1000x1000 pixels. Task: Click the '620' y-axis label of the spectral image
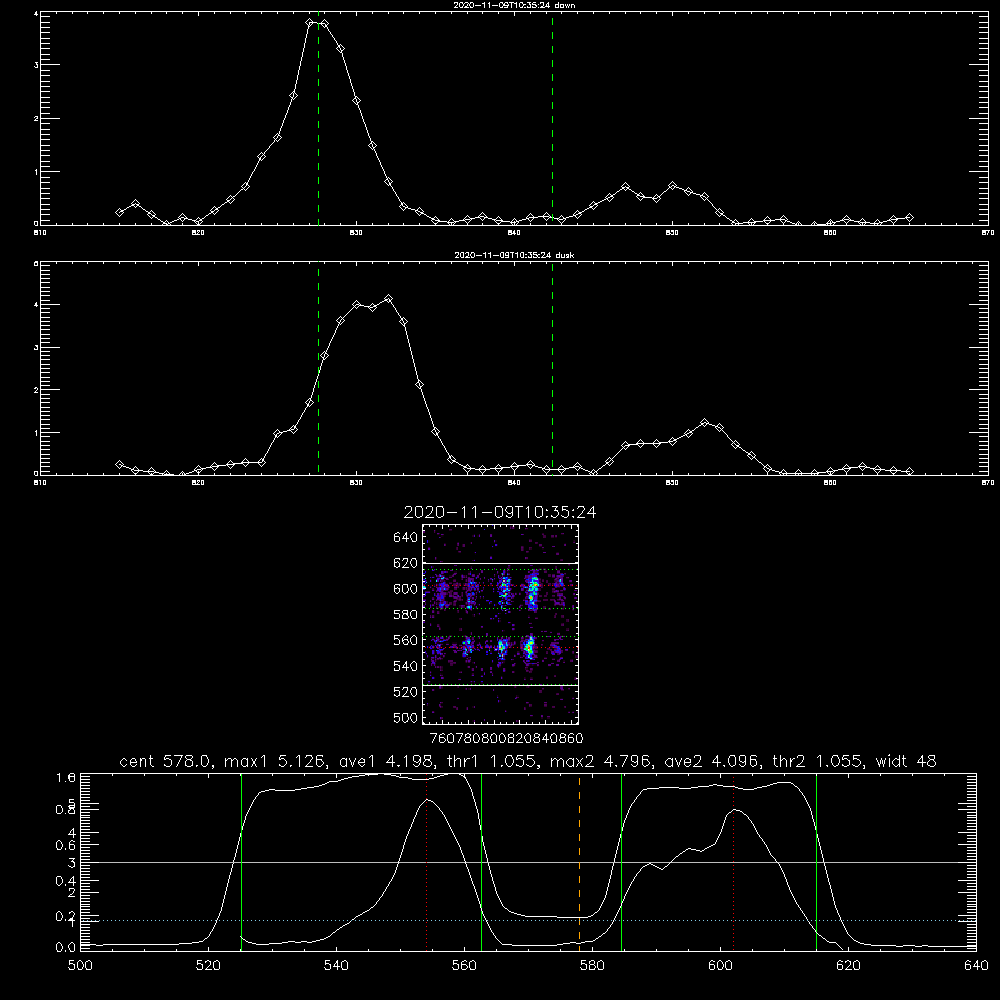click(405, 563)
